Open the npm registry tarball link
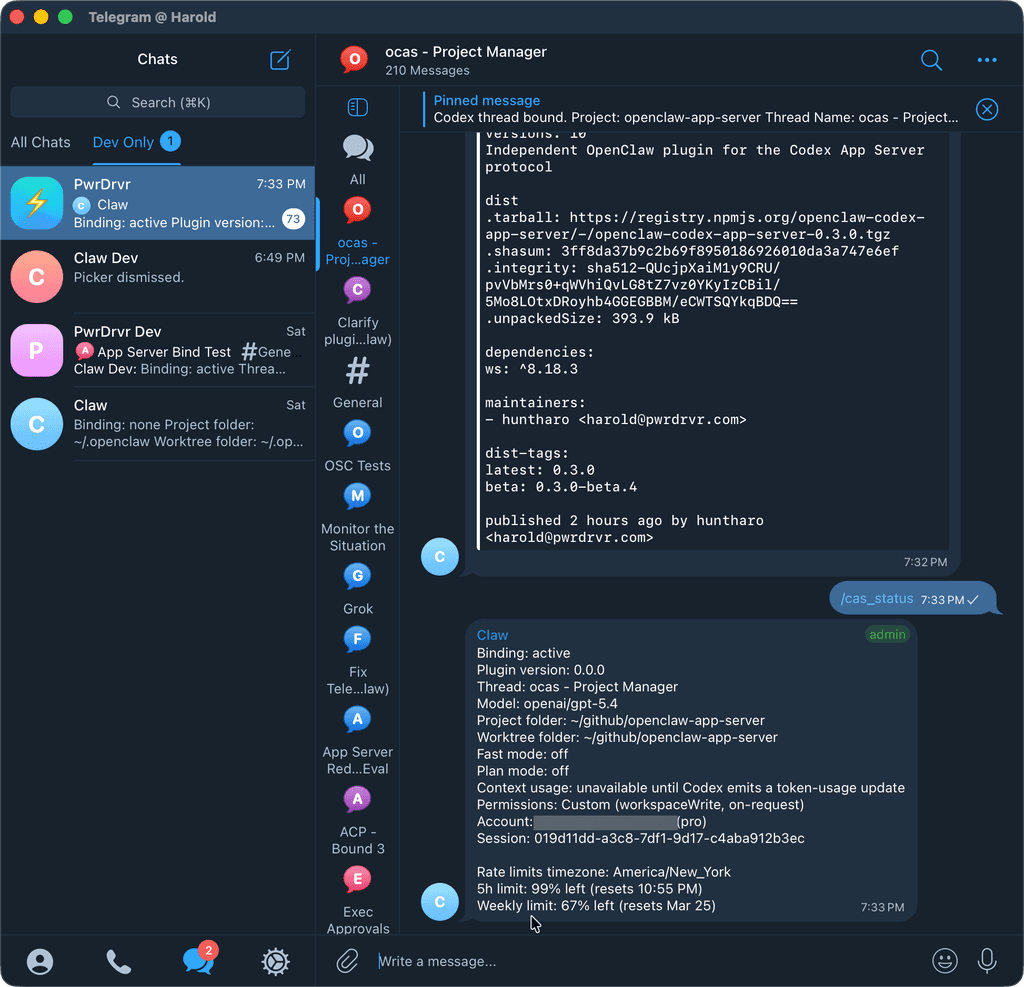 click(705, 226)
